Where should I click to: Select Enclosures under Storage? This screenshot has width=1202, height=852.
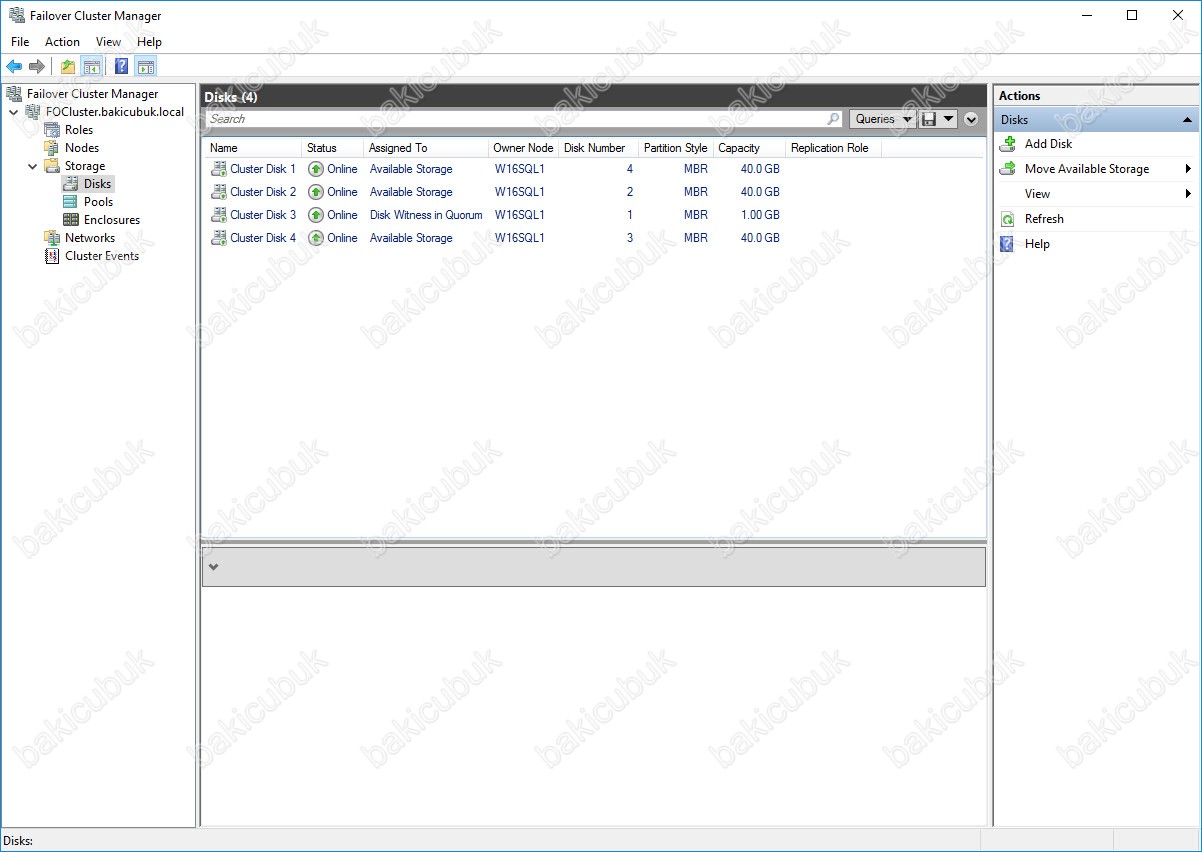pyautogui.click(x=112, y=220)
